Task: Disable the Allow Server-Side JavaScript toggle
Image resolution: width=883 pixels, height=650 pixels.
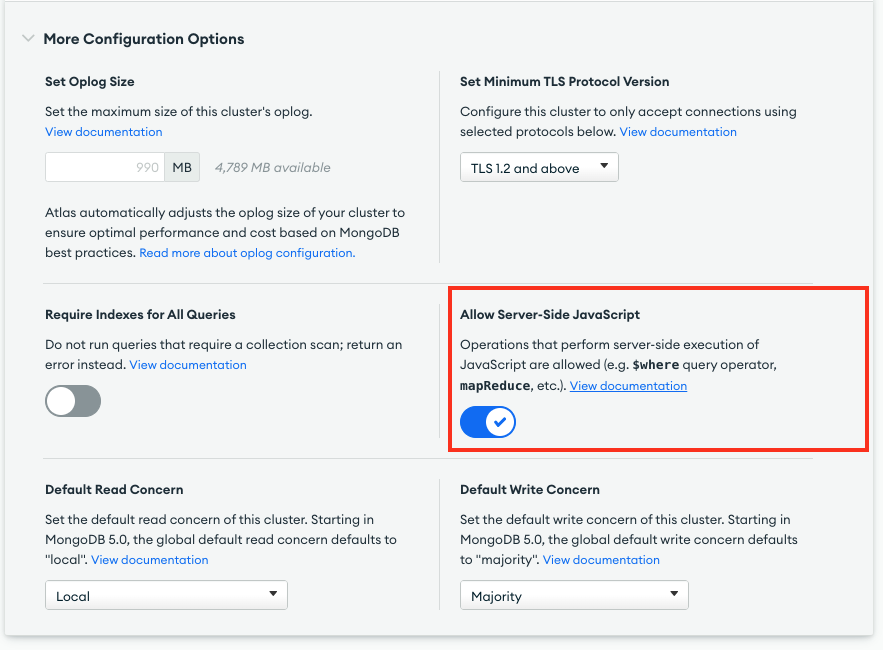Action: tap(488, 422)
